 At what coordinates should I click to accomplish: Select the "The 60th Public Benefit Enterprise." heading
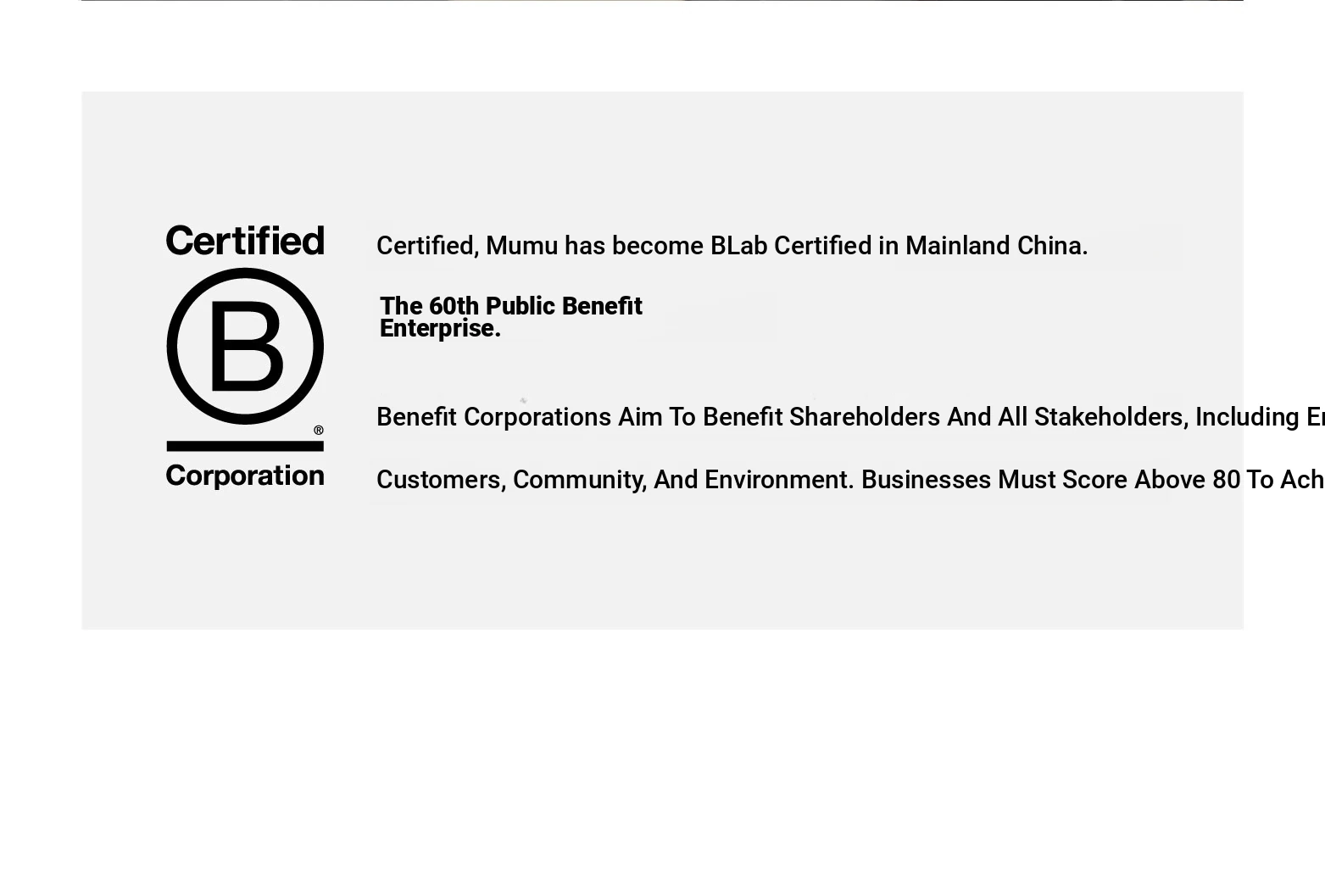[x=511, y=317]
